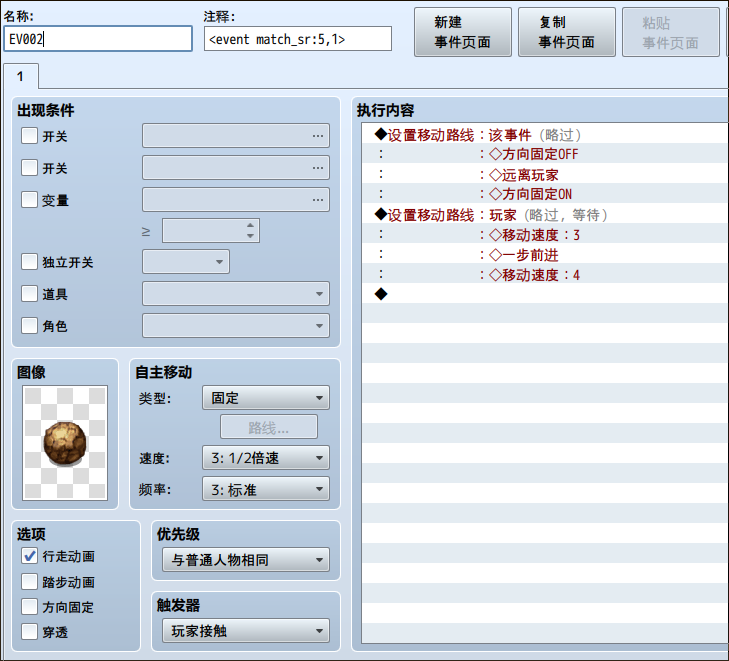
Task: Check the 踏步动画 option
Action: coord(29,582)
